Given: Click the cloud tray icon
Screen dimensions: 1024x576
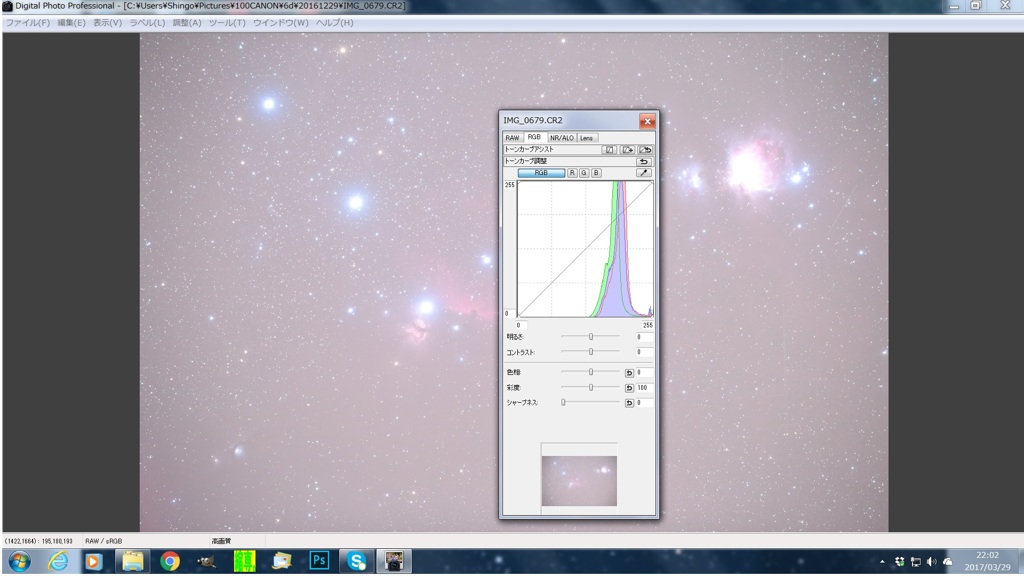Looking at the screenshot, I should tap(948, 562).
